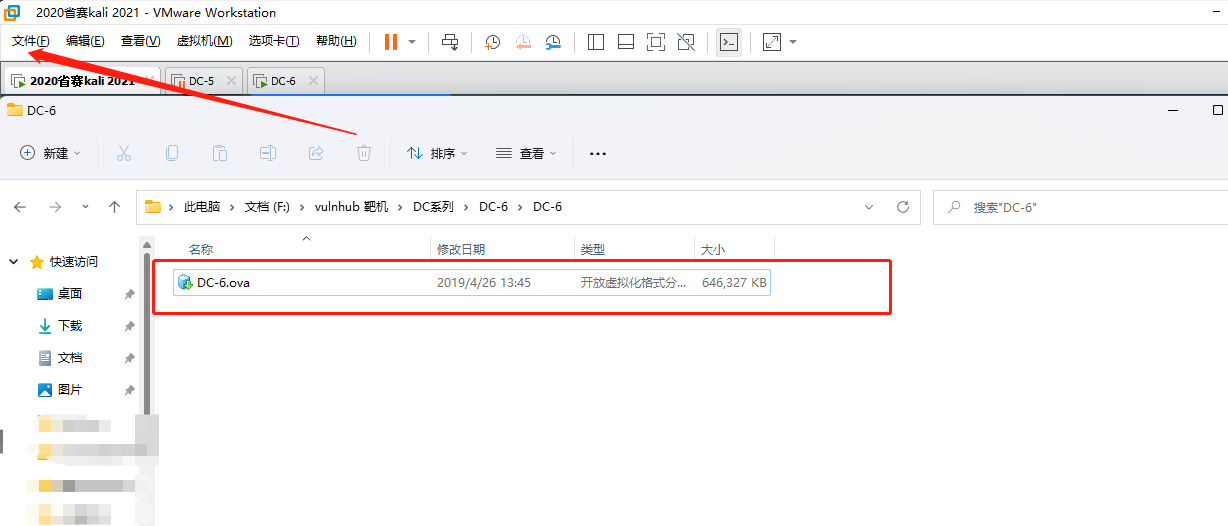Sort by the 名称 column header

coord(201,249)
